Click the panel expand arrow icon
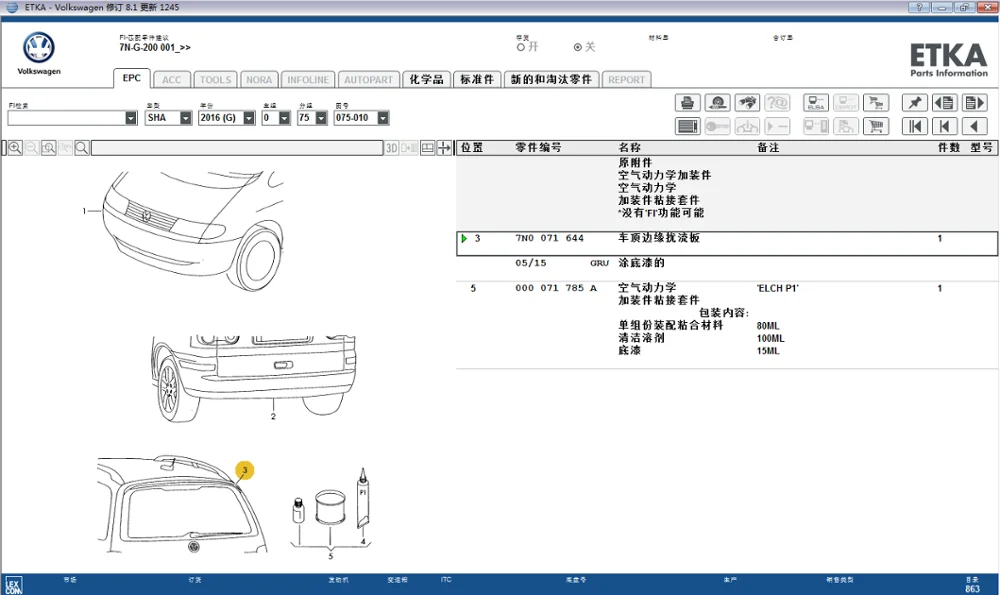 (444, 148)
